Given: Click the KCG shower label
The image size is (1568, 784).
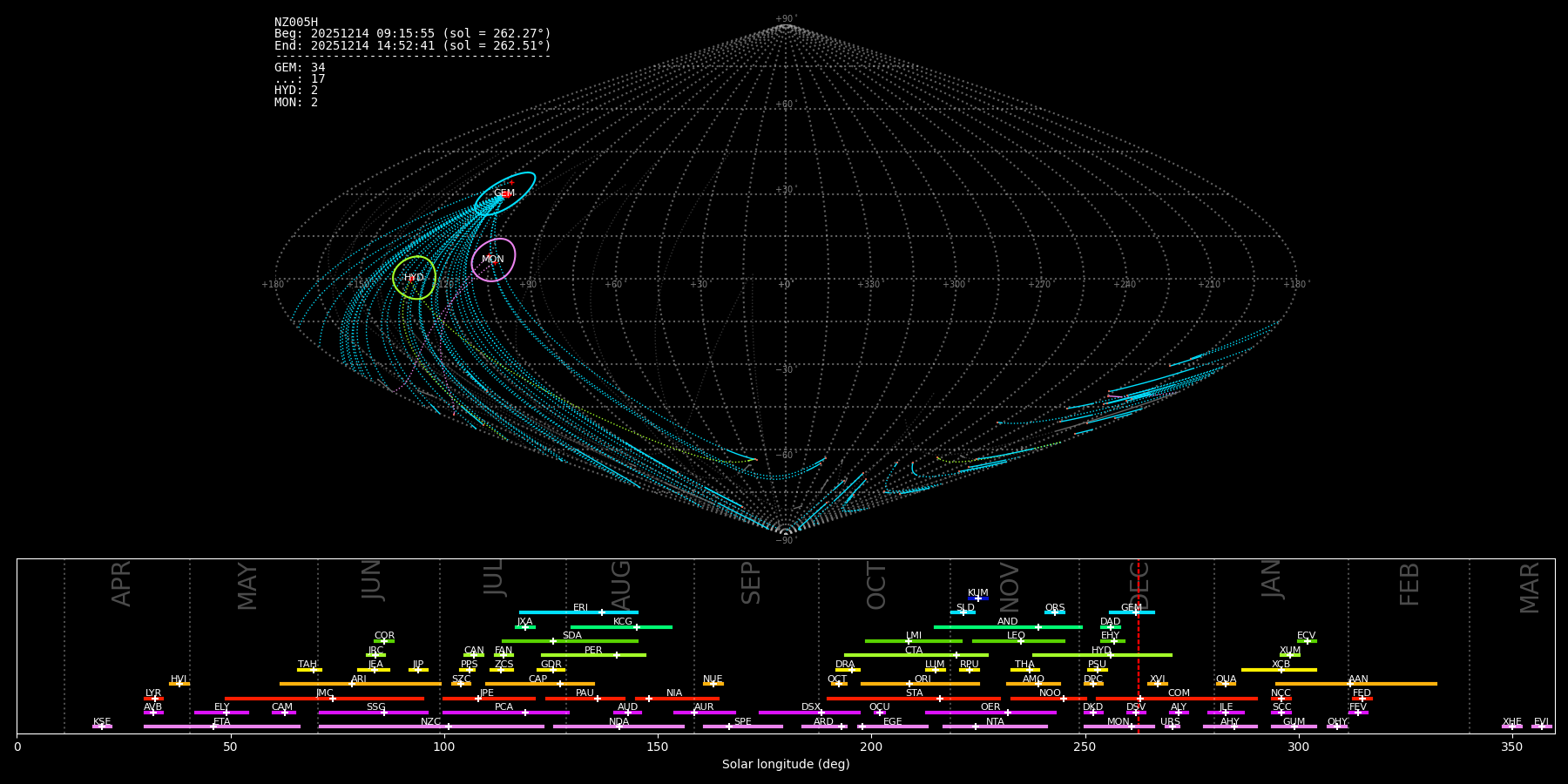Looking at the screenshot, I should (623, 622).
